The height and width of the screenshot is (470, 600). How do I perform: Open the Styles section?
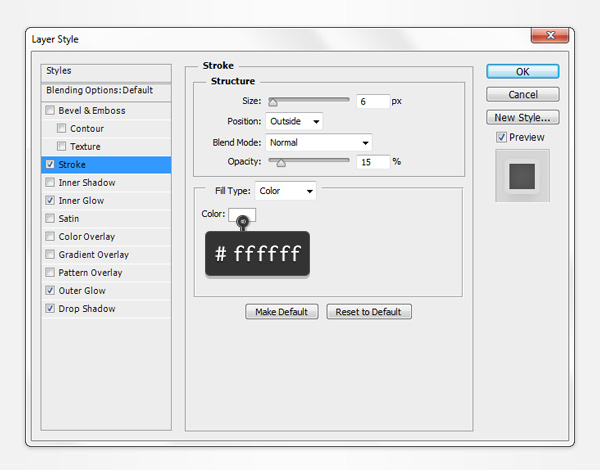coord(106,72)
